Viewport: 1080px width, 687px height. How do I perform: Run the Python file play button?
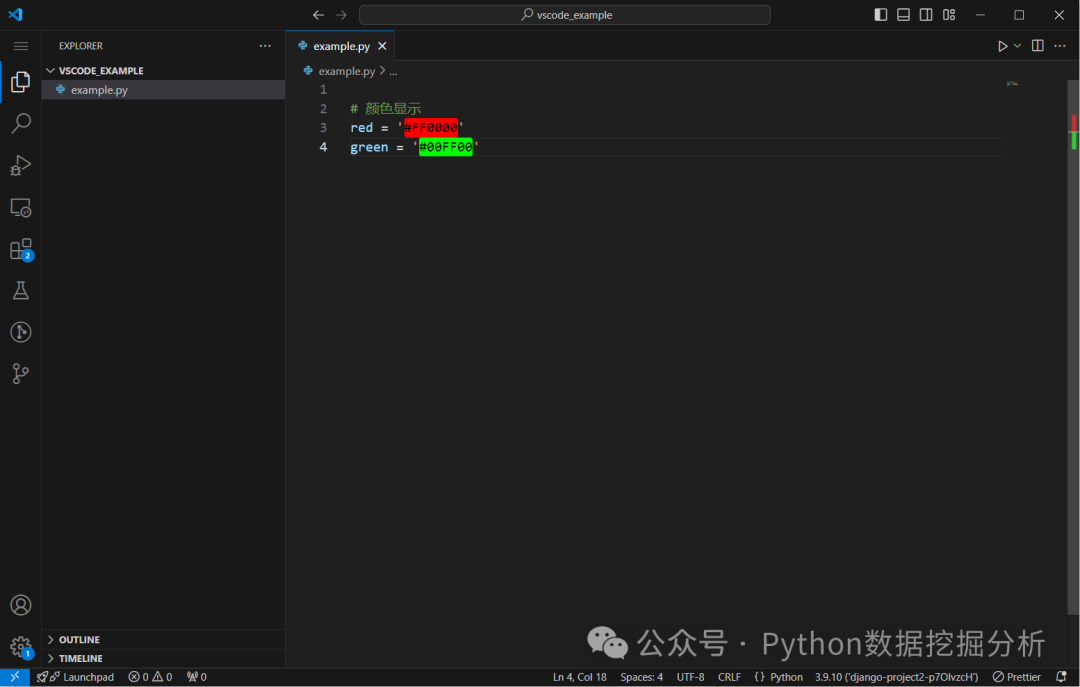tap(1002, 46)
